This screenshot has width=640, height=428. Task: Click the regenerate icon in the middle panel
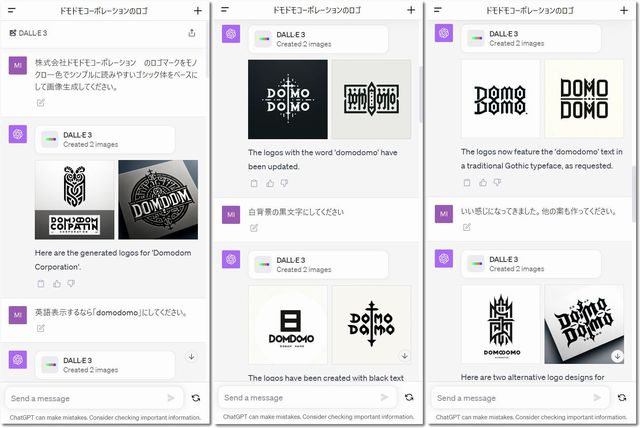(x=409, y=397)
